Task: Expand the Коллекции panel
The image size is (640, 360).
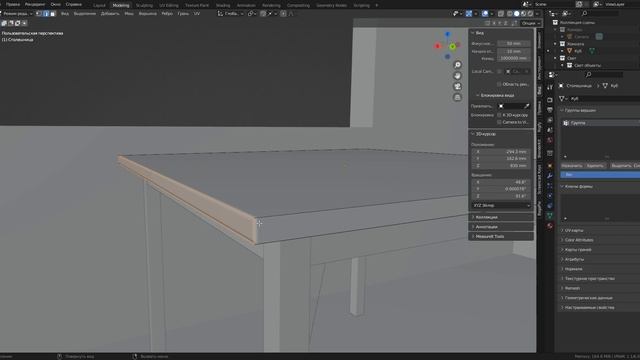Action: coord(501,217)
